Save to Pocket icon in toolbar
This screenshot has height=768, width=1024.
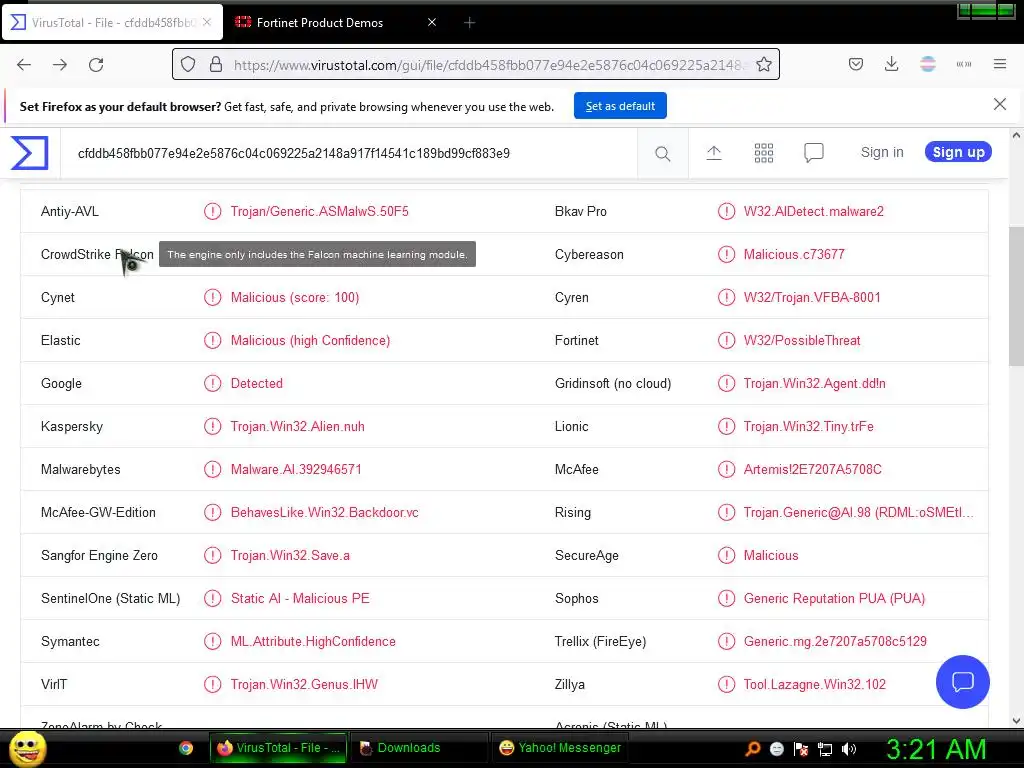click(x=856, y=64)
